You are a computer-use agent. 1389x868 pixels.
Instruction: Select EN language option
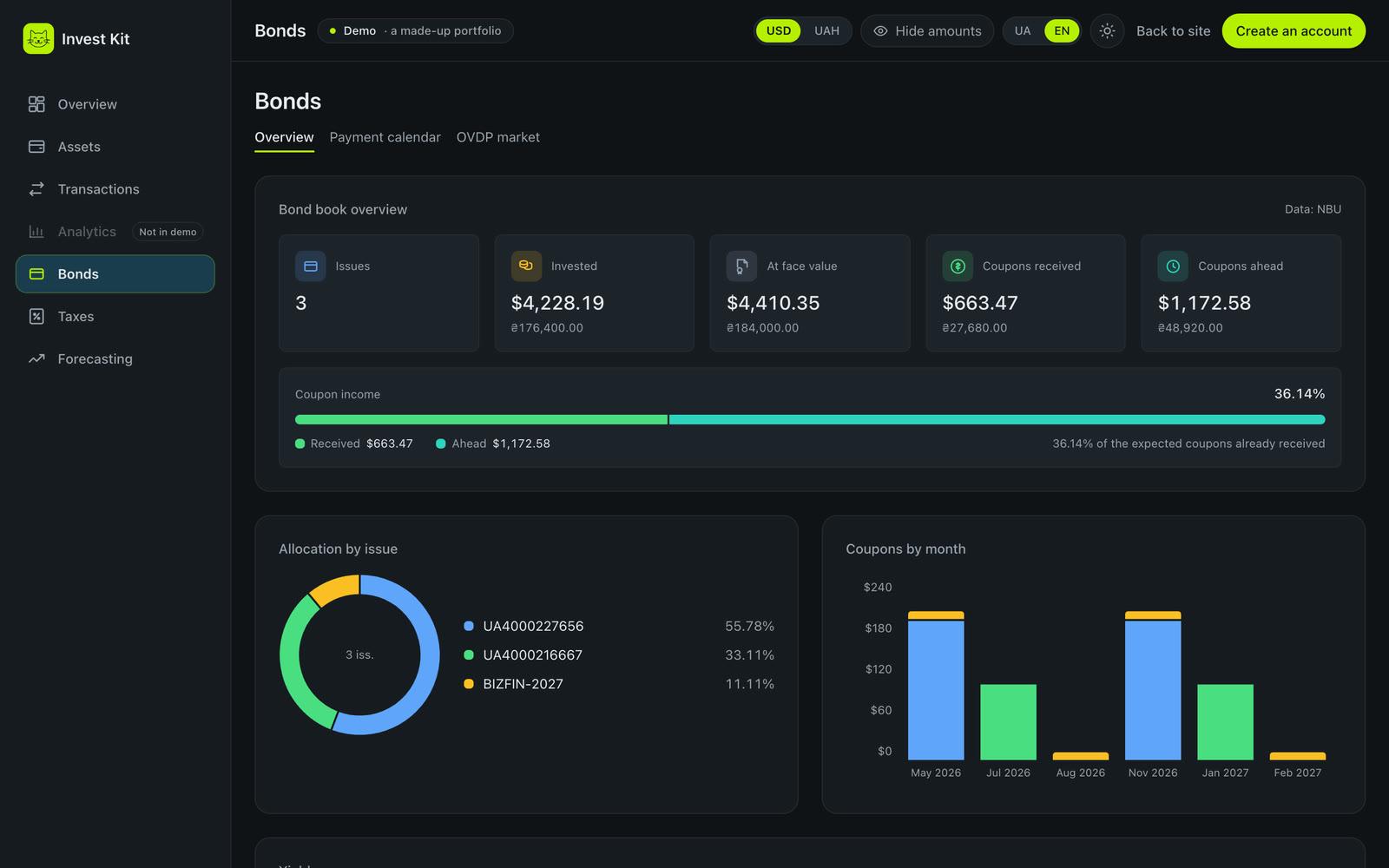tap(1062, 31)
